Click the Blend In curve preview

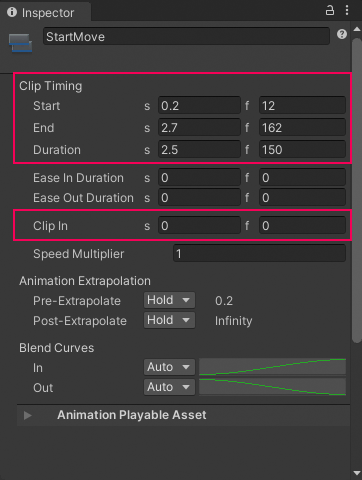(x=272, y=367)
